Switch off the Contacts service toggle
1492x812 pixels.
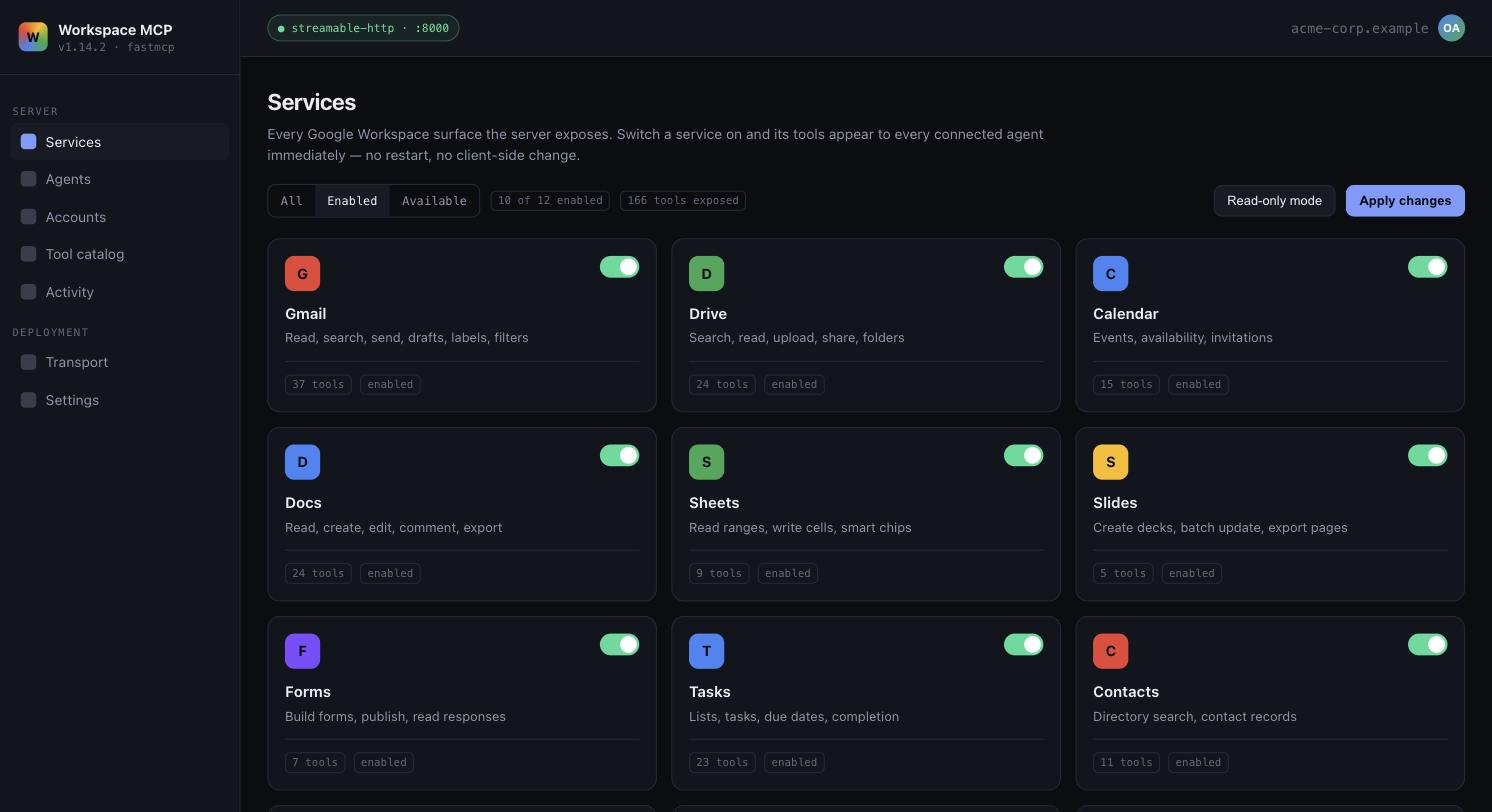click(1427, 645)
